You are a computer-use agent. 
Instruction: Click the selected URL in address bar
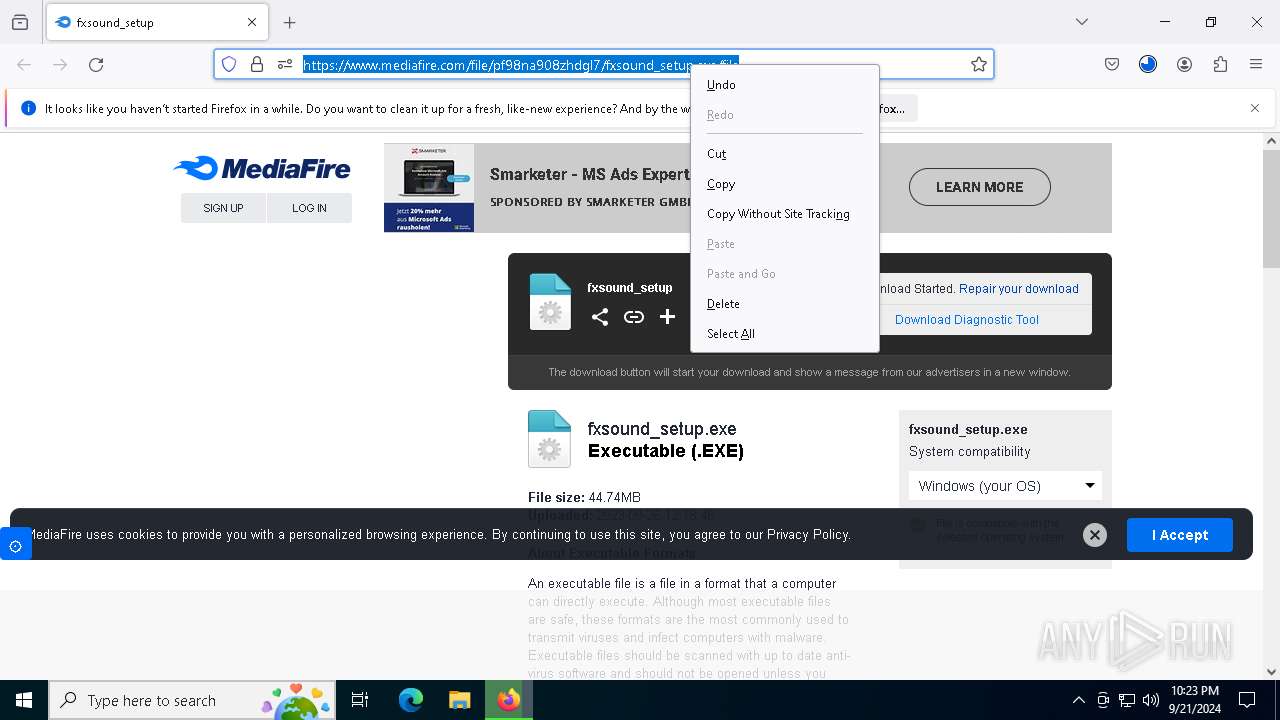[x=520, y=65]
